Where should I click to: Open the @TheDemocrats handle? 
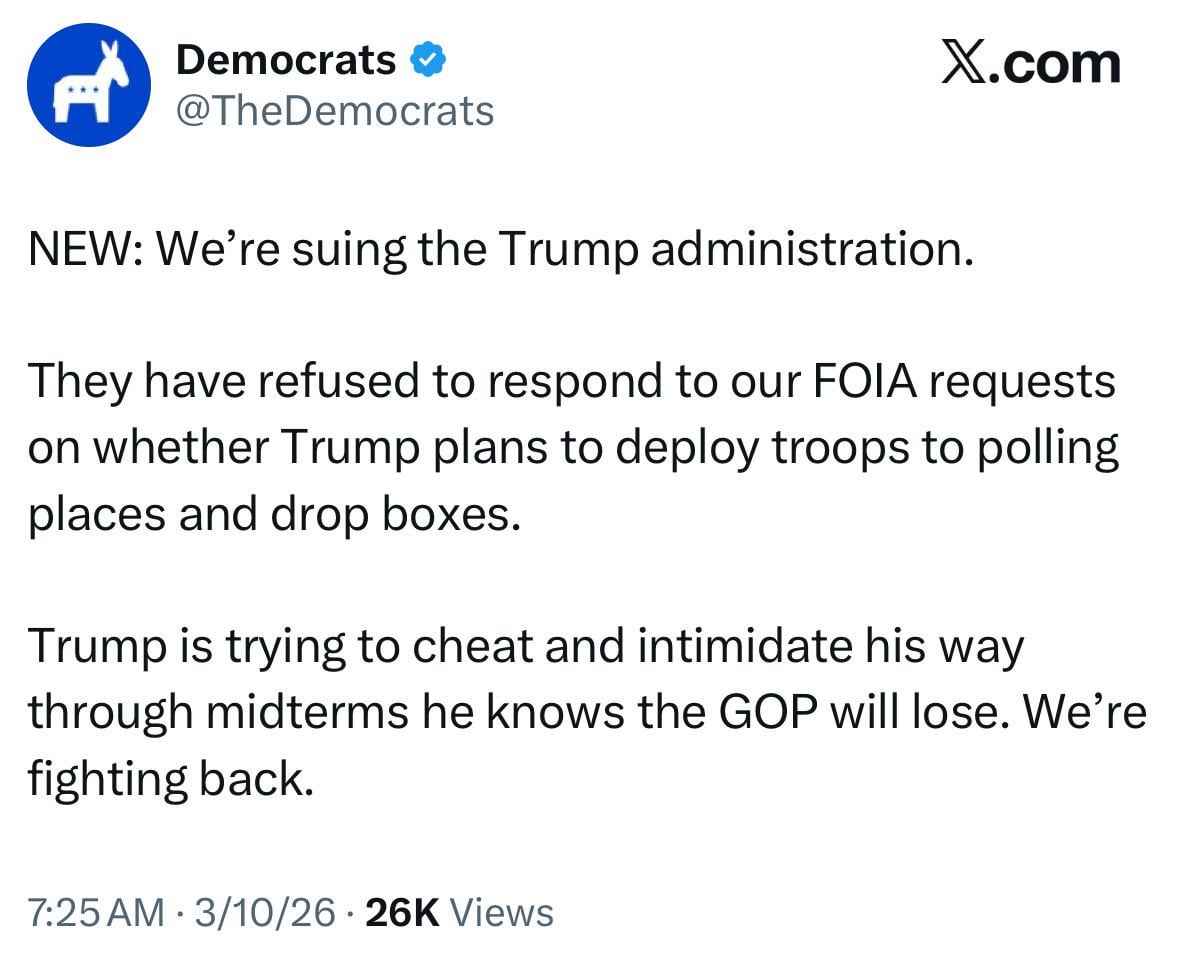click(335, 111)
